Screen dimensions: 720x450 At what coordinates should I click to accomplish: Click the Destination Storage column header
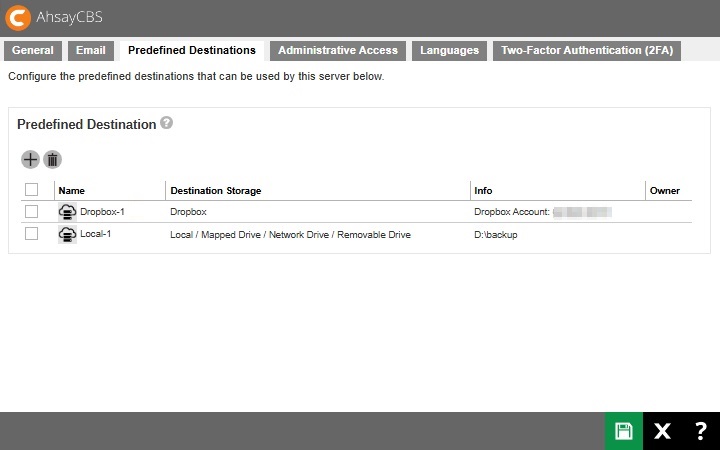point(216,190)
